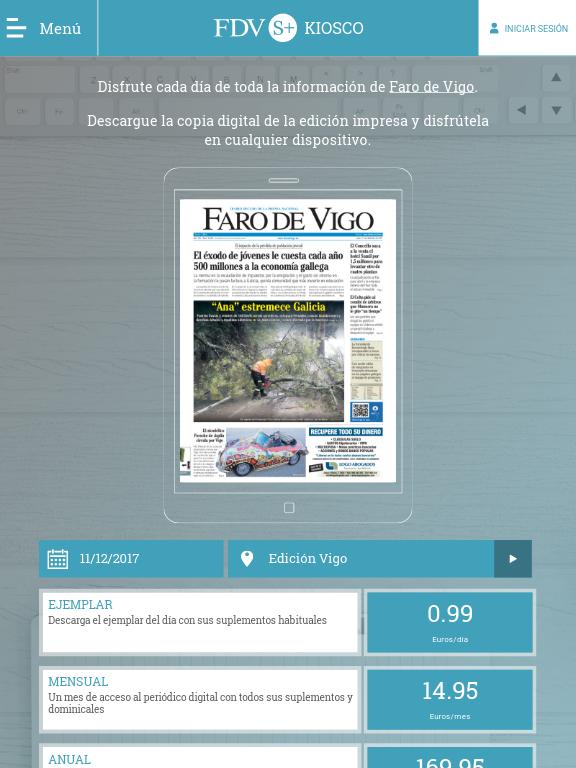Follow the Faro de Vigo link
The width and height of the screenshot is (576, 768).
click(x=432, y=87)
